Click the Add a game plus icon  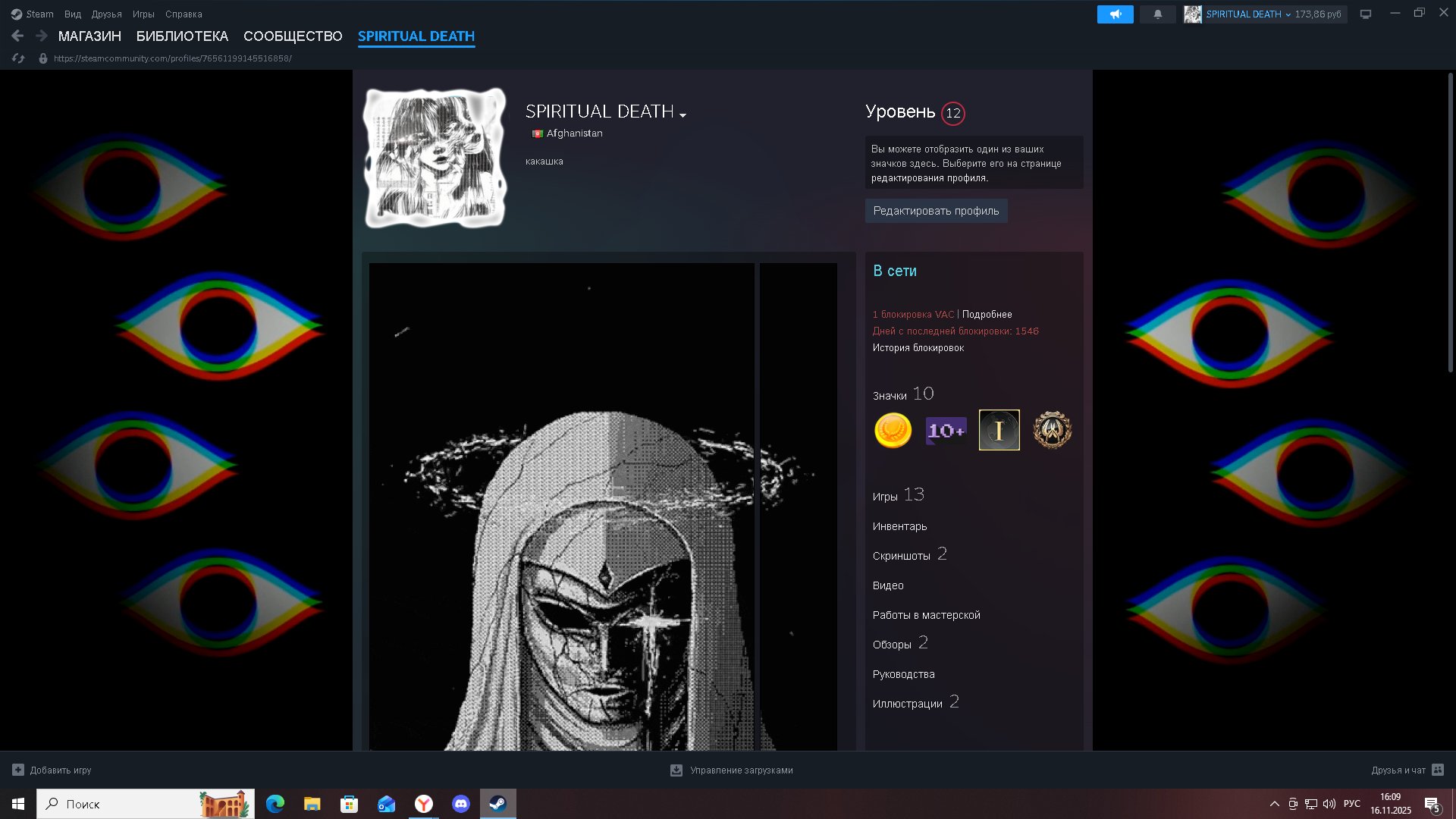(18, 770)
